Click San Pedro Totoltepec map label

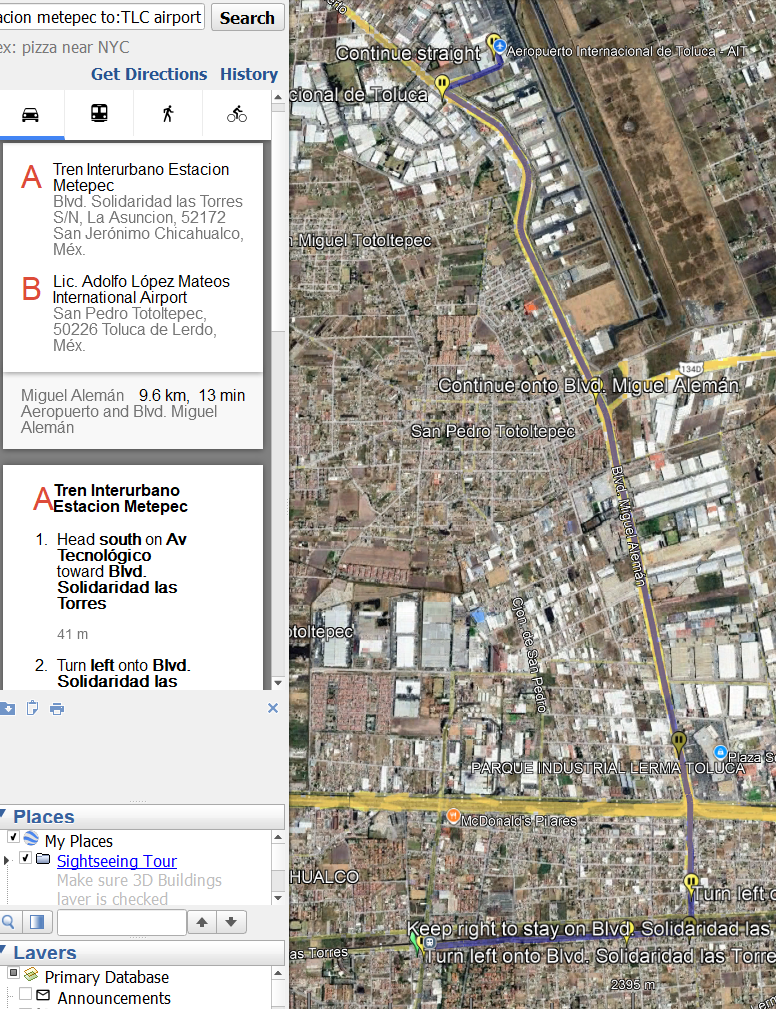(493, 431)
